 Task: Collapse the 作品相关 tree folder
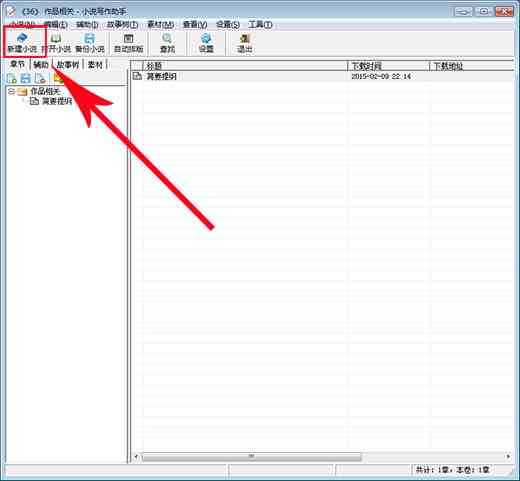click(11, 91)
